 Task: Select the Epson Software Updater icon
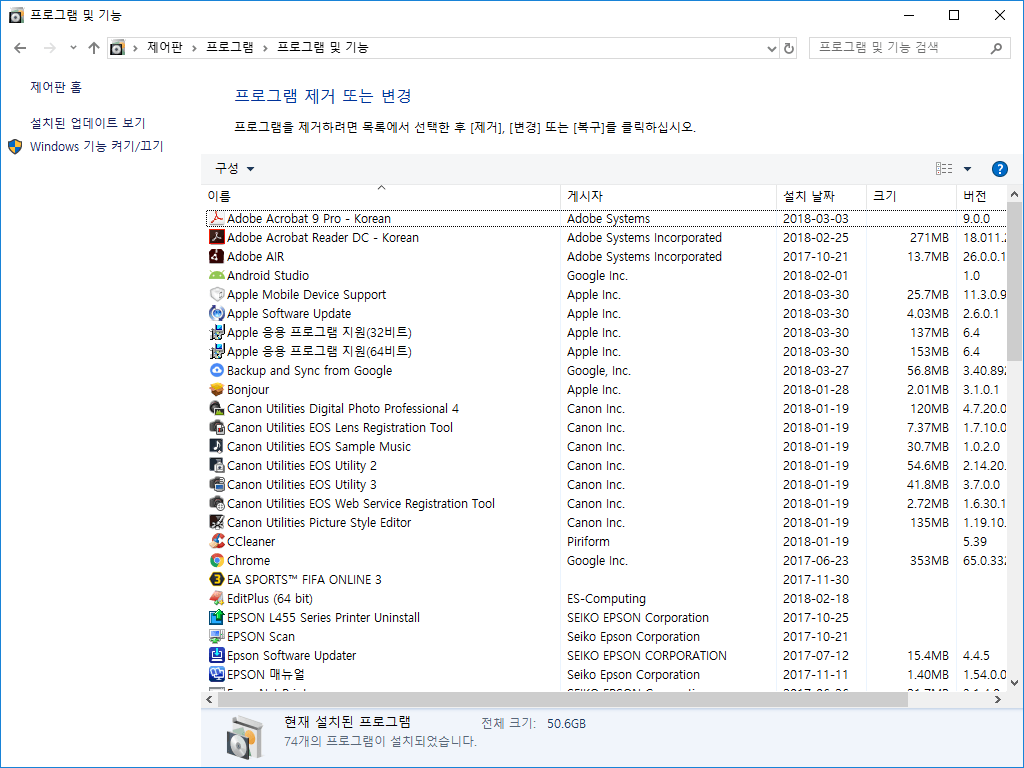[x=217, y=655]
